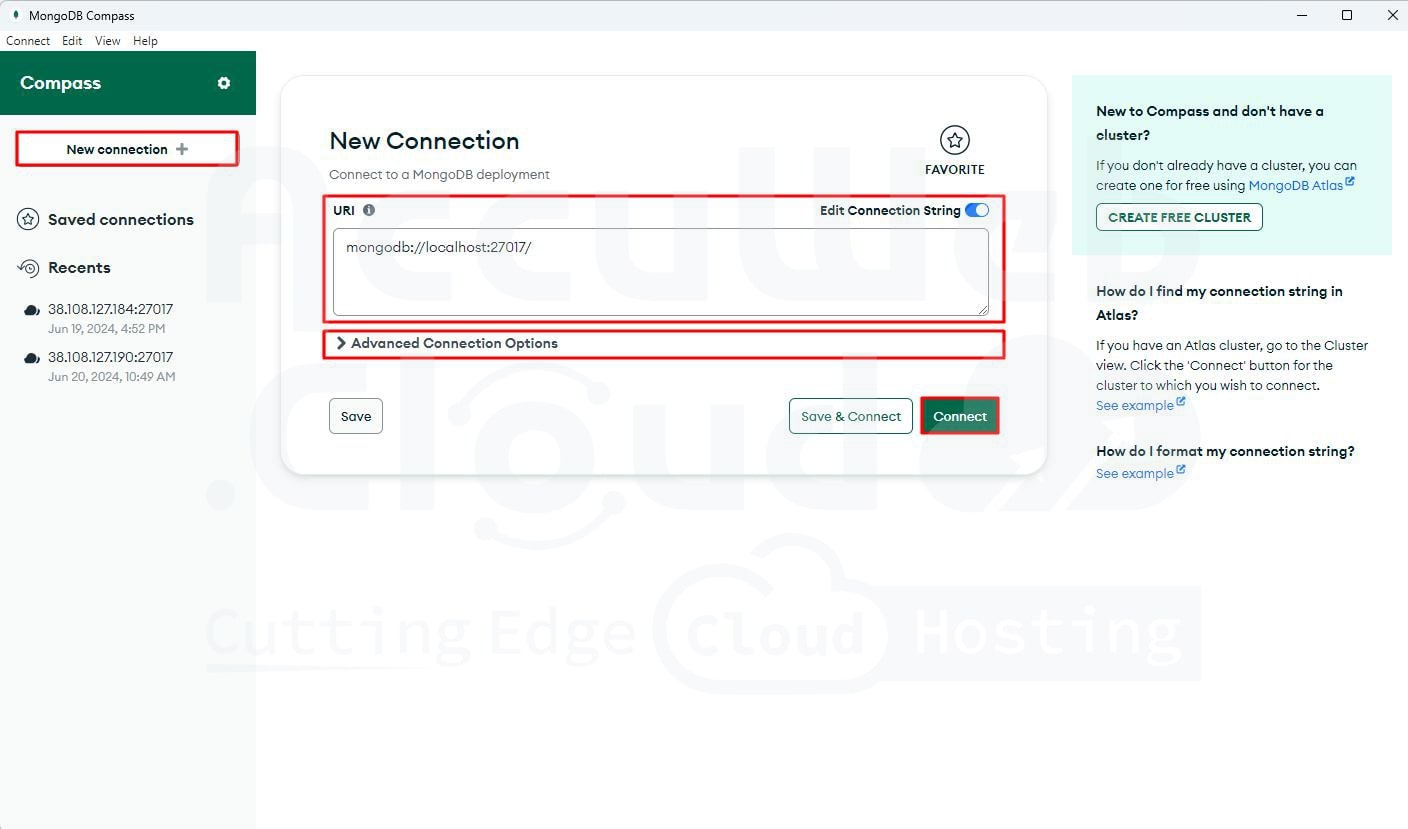Click the Compass sidebar title
This screenshot has height=829, width=1408.
tap(61, 83)
